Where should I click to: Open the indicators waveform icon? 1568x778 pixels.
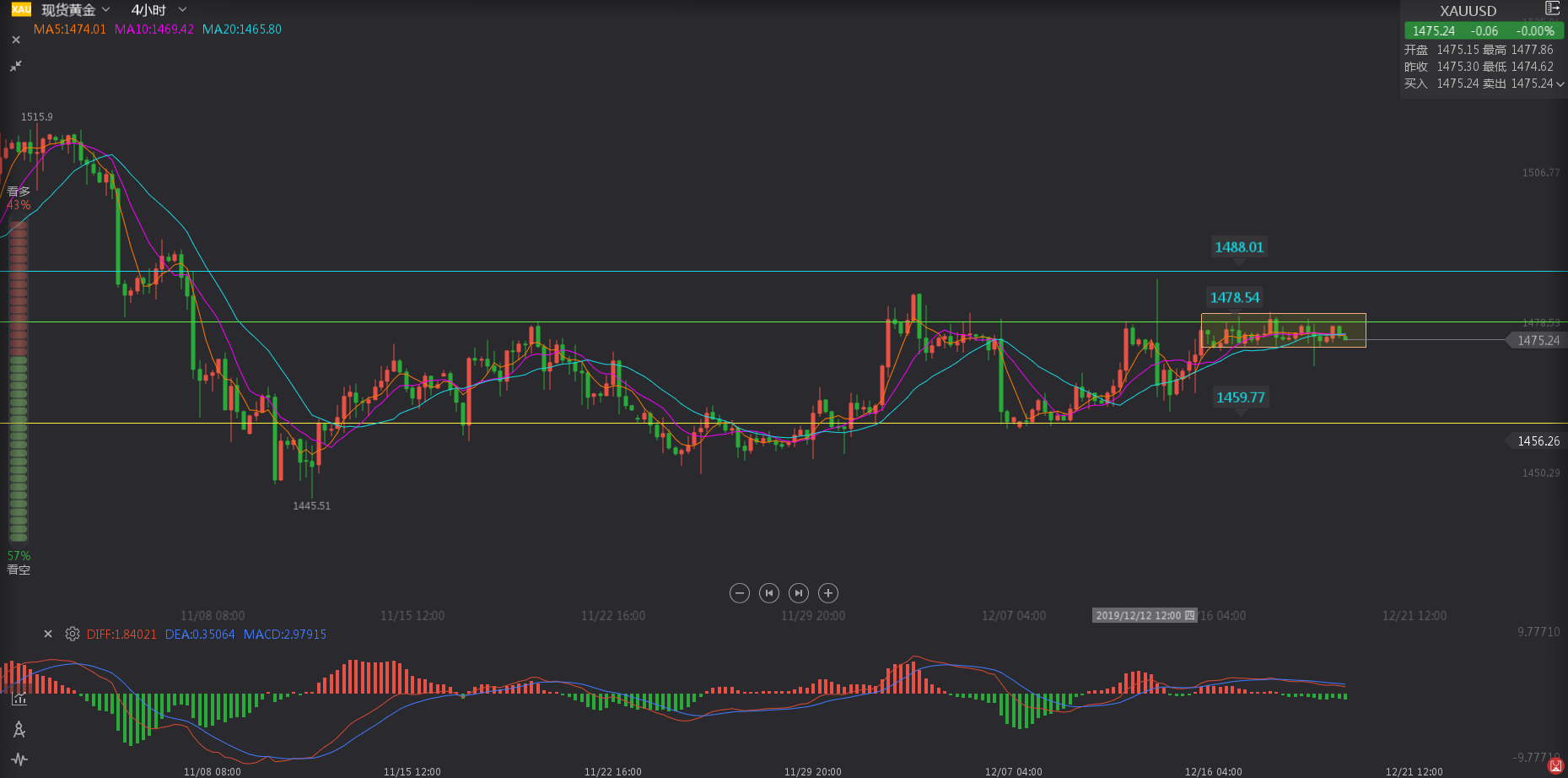(19, 759)
